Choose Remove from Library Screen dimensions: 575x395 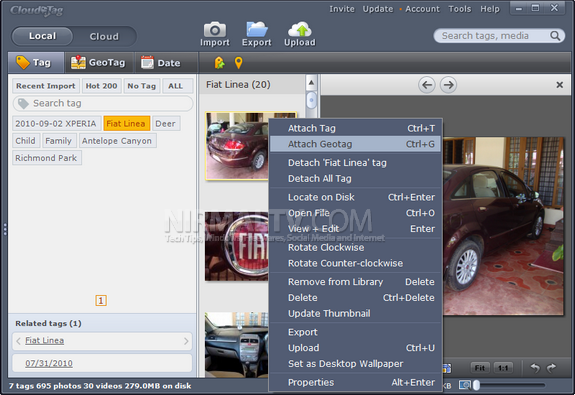355,282
